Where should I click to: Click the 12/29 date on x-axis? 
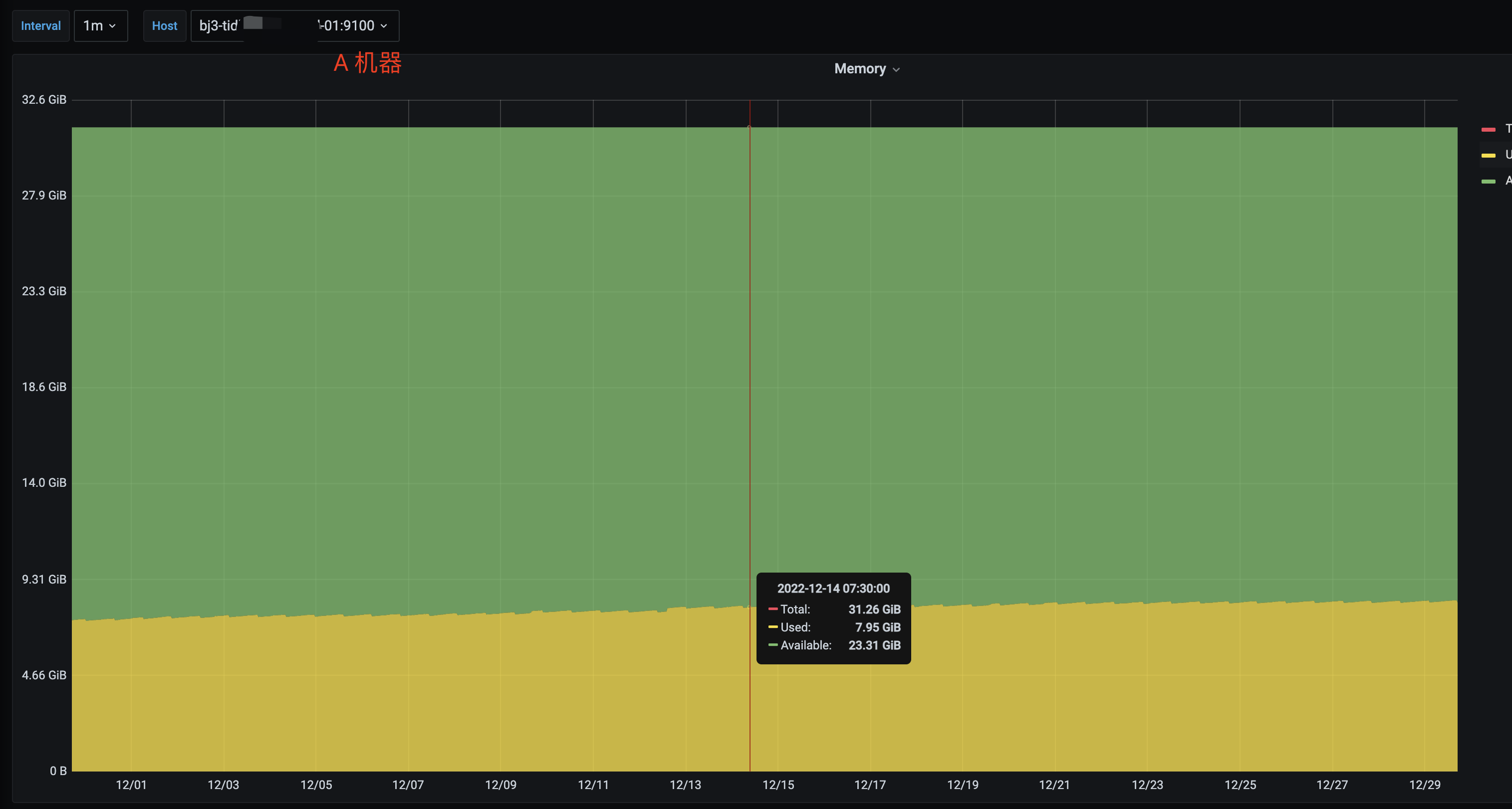[x=1425, y=785]
